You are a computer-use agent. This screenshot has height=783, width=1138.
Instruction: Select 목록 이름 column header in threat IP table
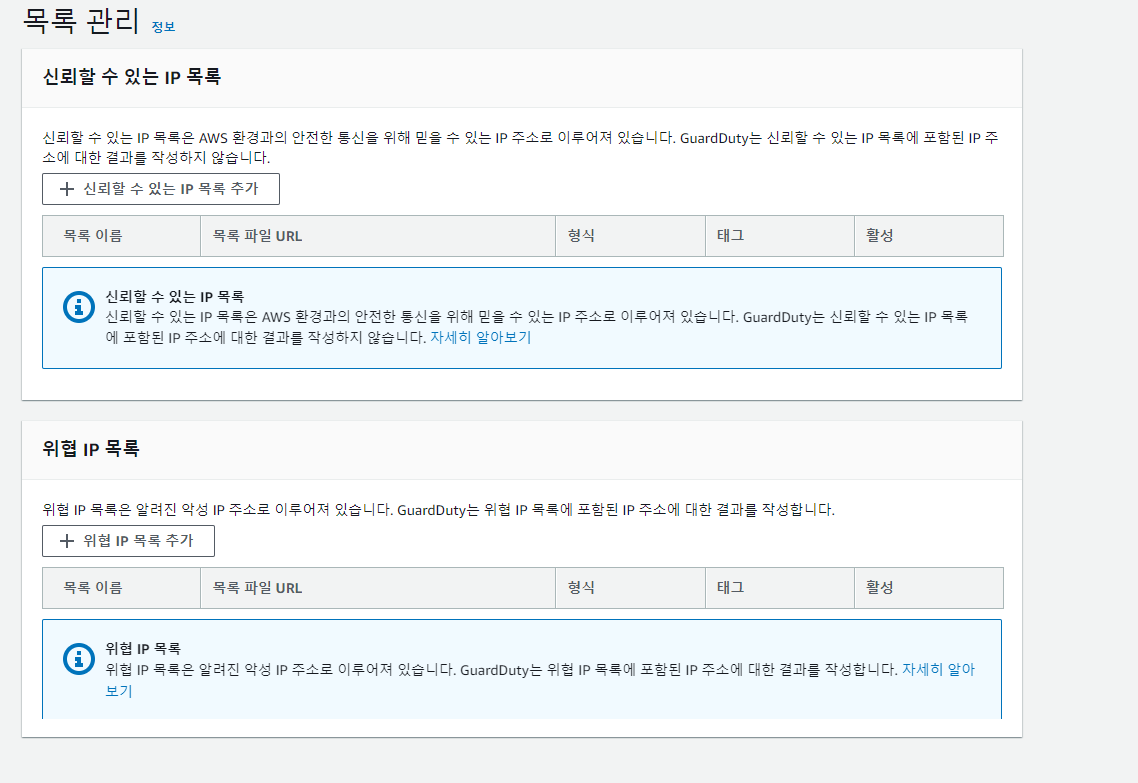[121, 588]
